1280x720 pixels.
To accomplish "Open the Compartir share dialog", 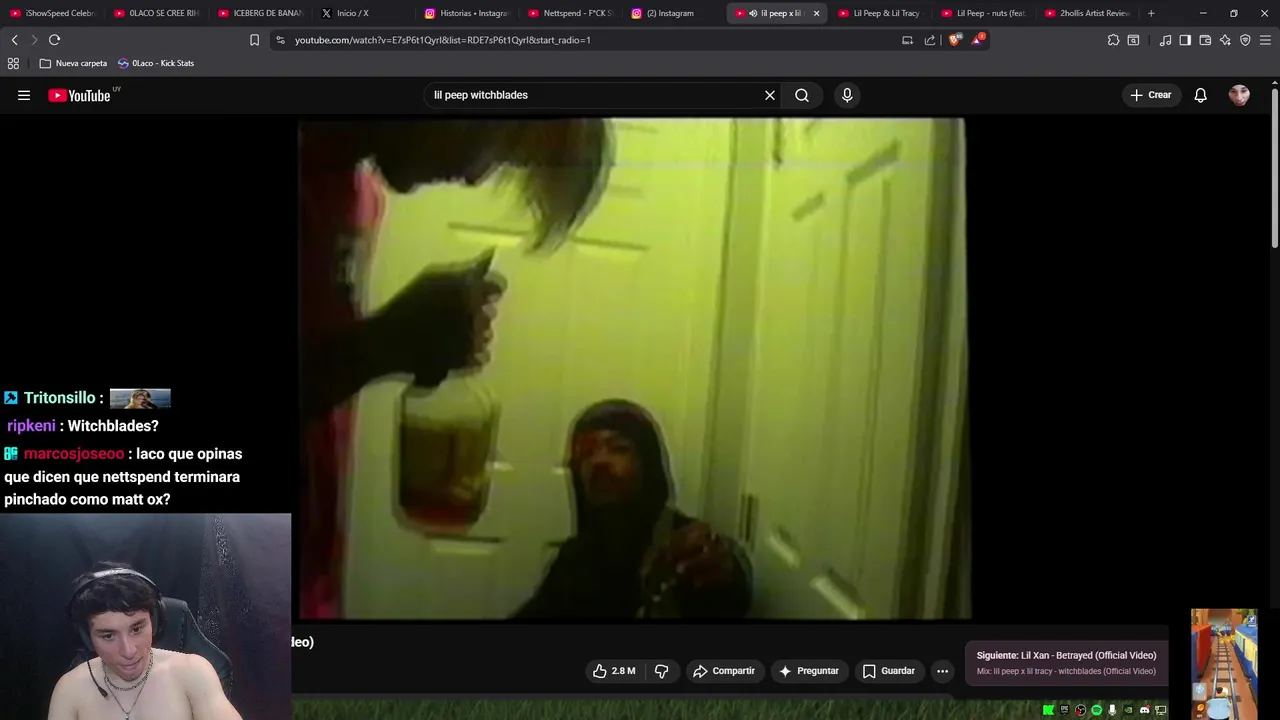I will [x=723, y=671].
